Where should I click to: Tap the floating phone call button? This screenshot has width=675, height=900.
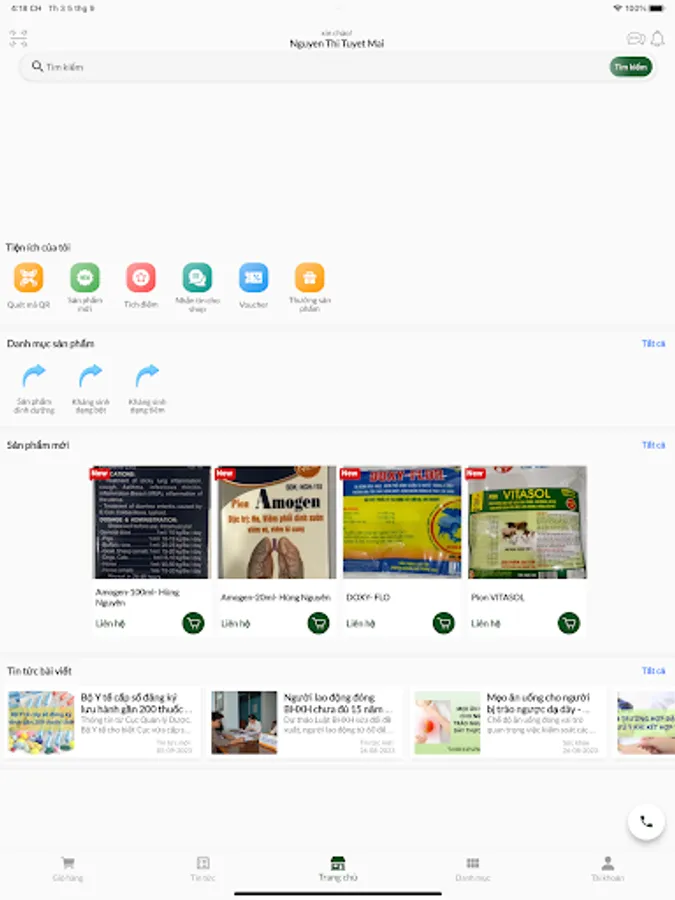(646, 821)
